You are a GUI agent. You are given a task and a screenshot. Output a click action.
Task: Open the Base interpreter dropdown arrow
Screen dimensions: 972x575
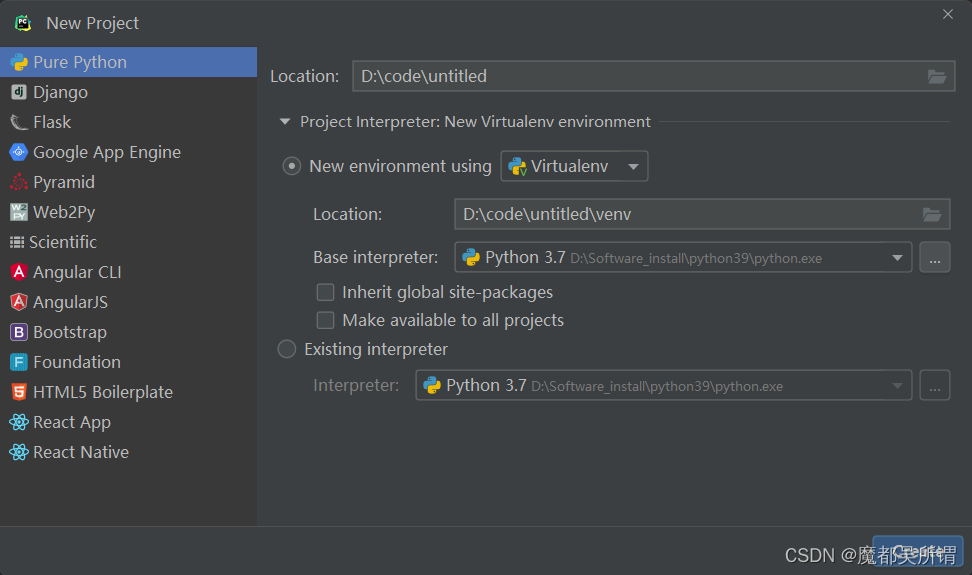tap(897, 258)
